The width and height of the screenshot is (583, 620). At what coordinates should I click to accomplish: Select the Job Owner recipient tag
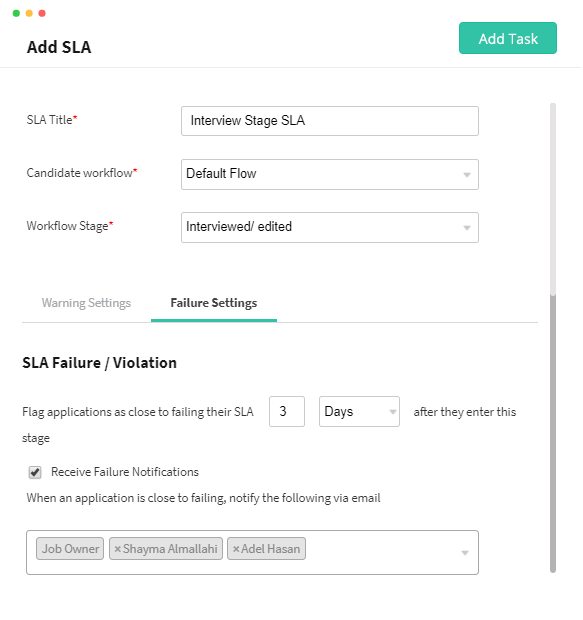click(70, 550)
